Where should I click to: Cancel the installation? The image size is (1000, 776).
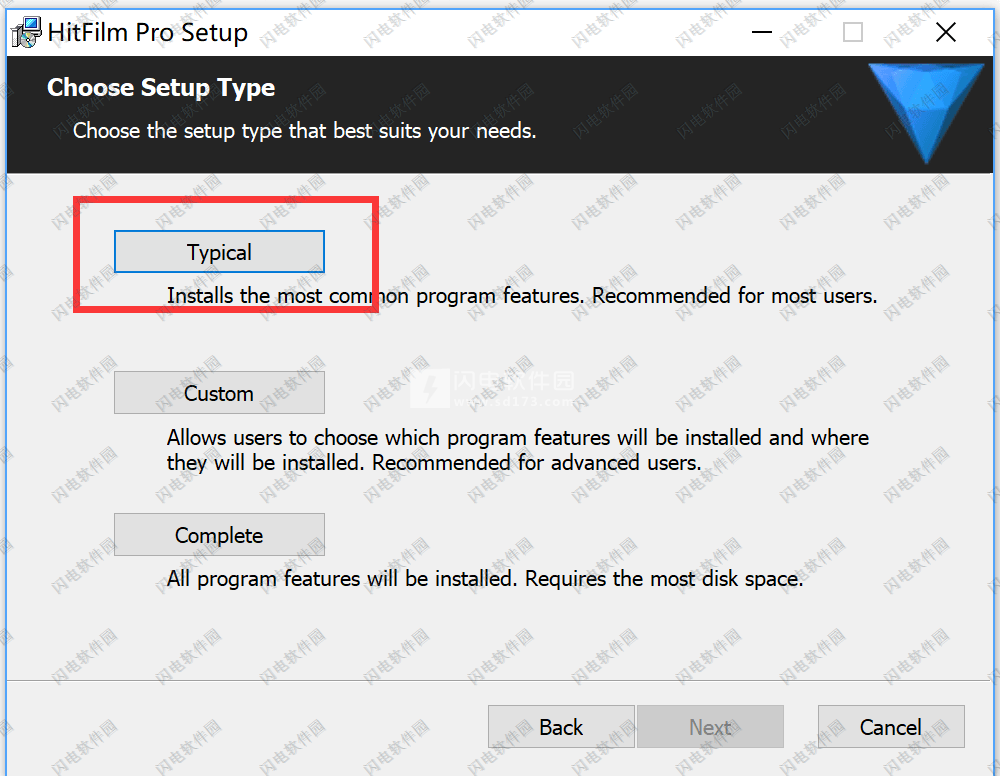tap(891, 726)
